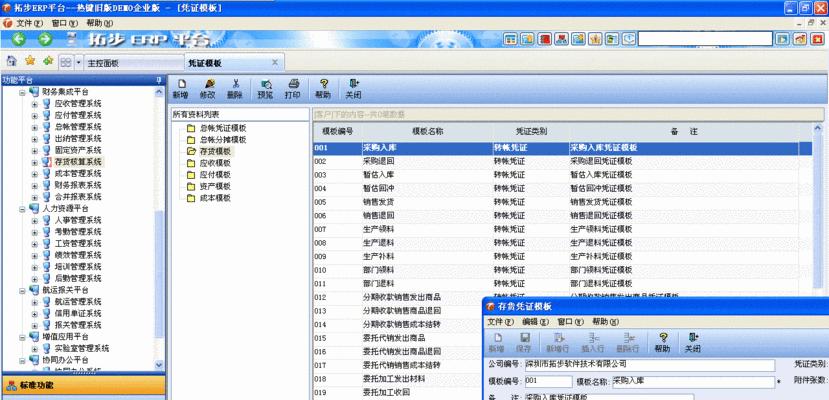Go back with the green left arrow
The image size is (829, 400).
click(x=19, y=39)
